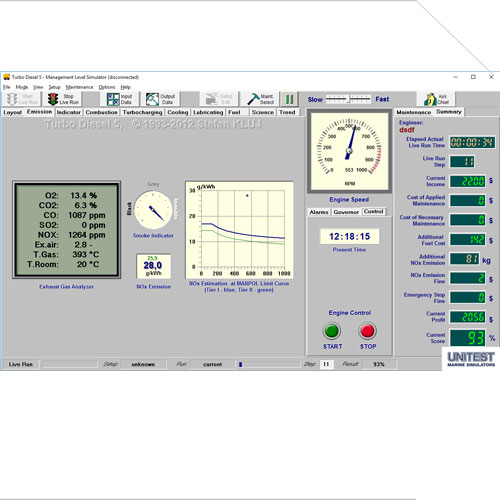Open Maint Select hammer tool
Screen dimensions: 500x500
tap(259, 99)
